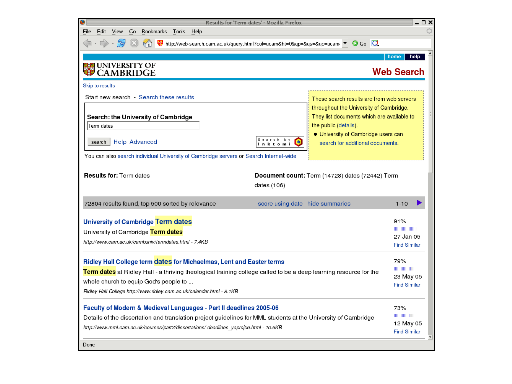Click the search engine icon in the search box
Screen dimensions: 512x384
[x=375, y=43]
